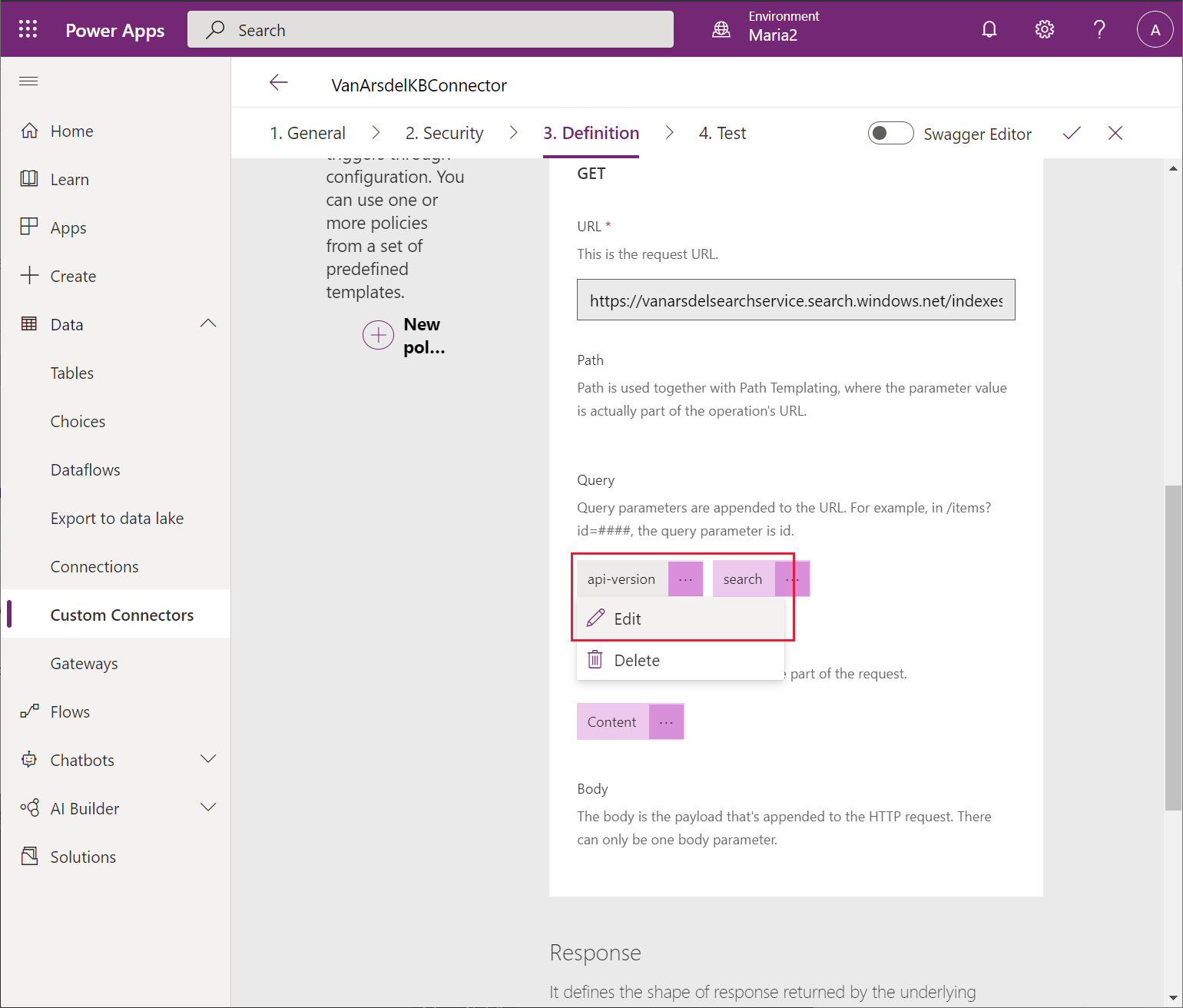Click the Solutions icon
Screen dimensions: 1183x1008
29,856
